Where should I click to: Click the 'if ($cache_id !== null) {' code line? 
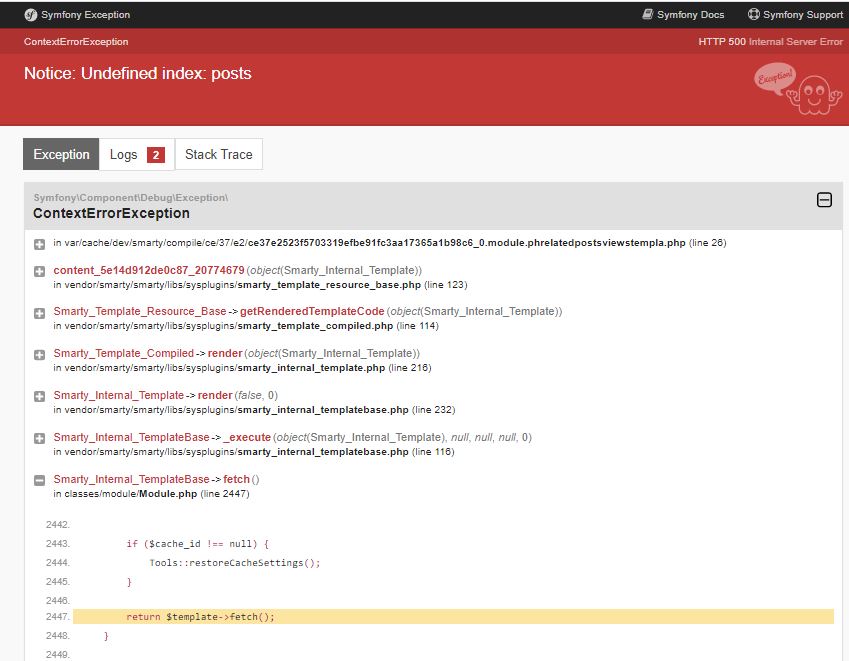198,544
